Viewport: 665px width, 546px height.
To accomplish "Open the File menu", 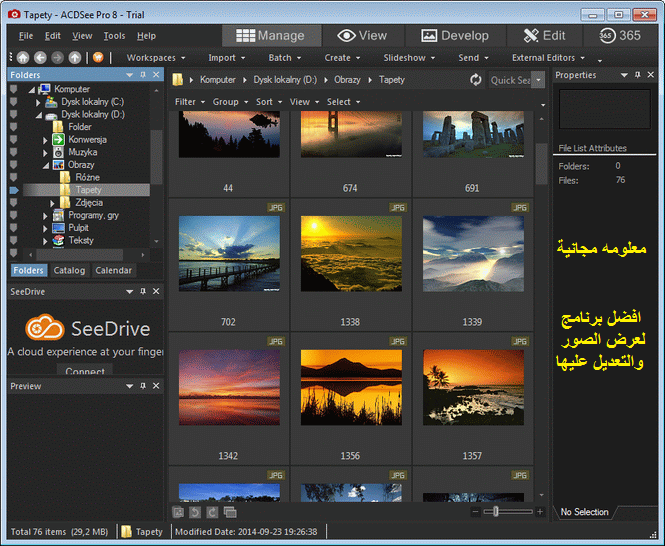I will click(26, 36).
